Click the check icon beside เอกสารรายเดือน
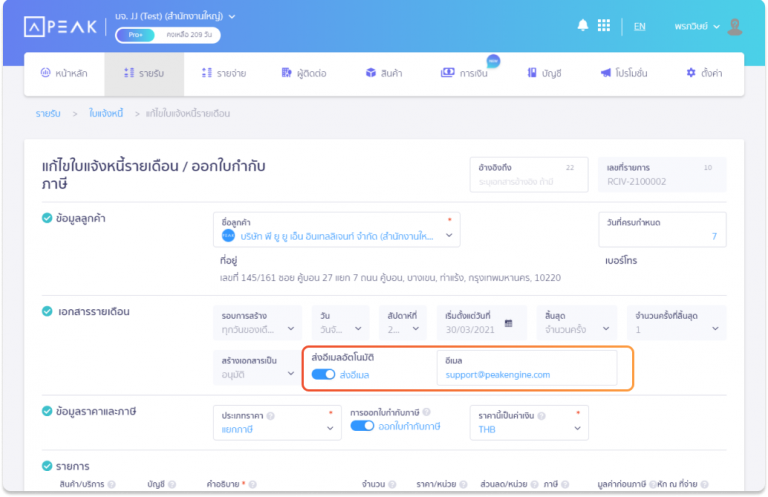 47,311
